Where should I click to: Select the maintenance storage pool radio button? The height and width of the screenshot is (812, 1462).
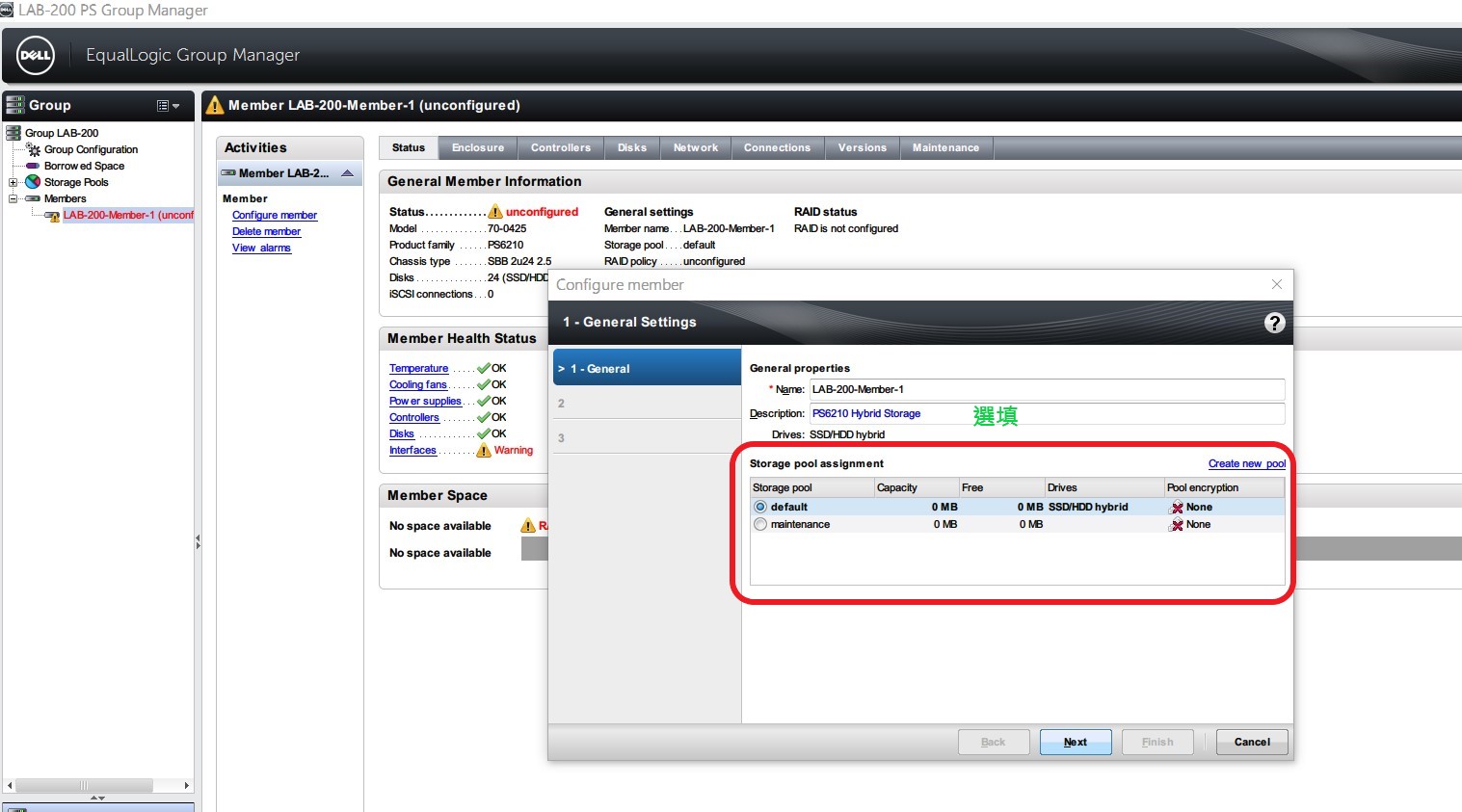pos(760,524)
